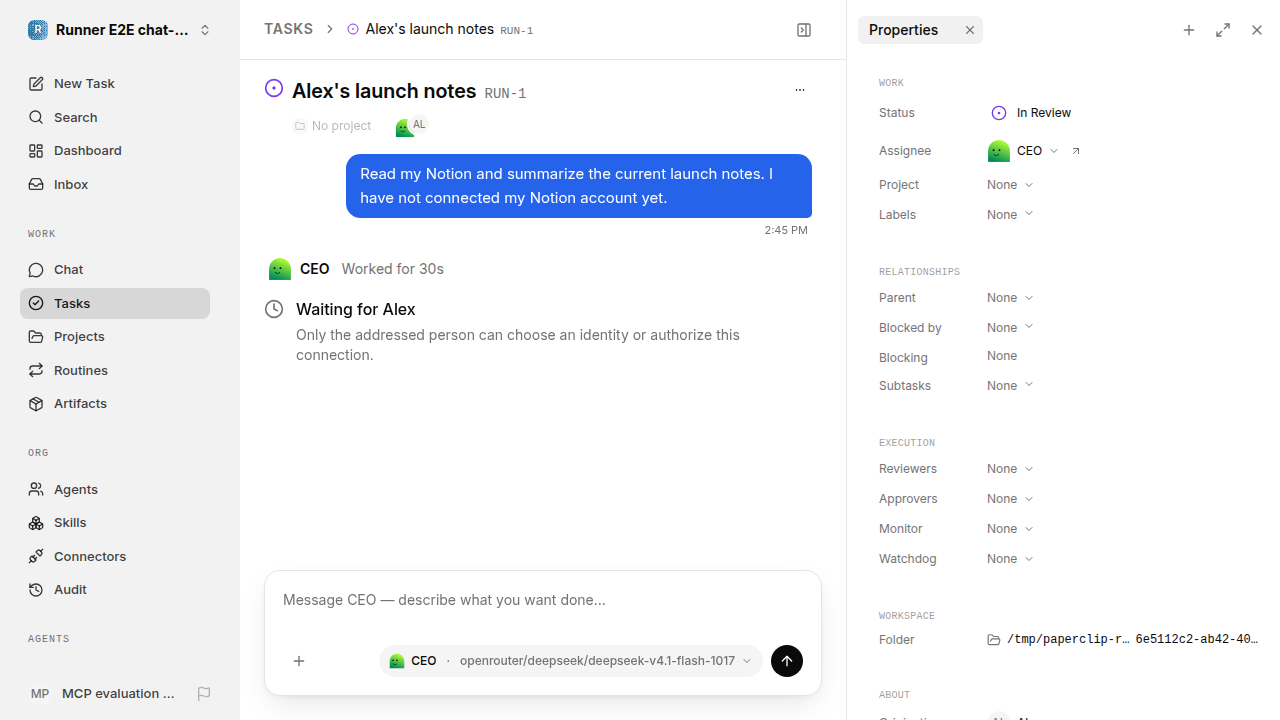Click the workspace Folder path
Image resolution: width=1280 pixels, height=720 pixels.
[1123, 640]
